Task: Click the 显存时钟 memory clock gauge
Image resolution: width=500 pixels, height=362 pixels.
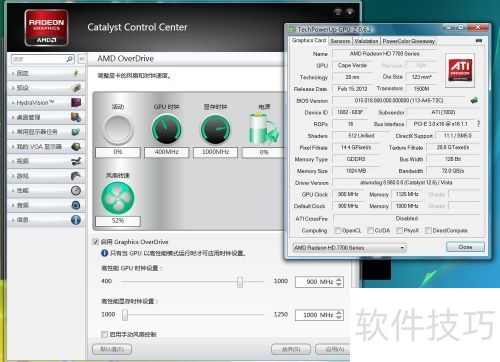Action: [215, 129]
